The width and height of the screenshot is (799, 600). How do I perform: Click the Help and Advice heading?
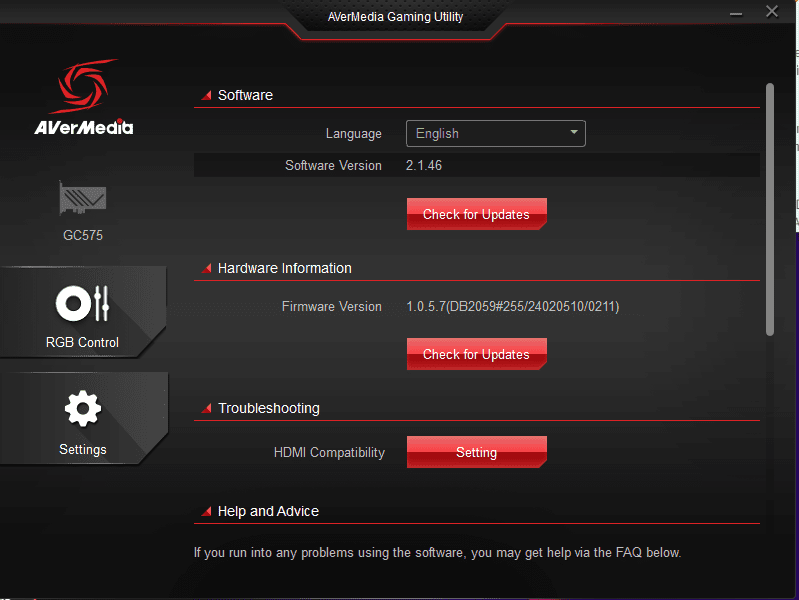click(x=269, y=511)
